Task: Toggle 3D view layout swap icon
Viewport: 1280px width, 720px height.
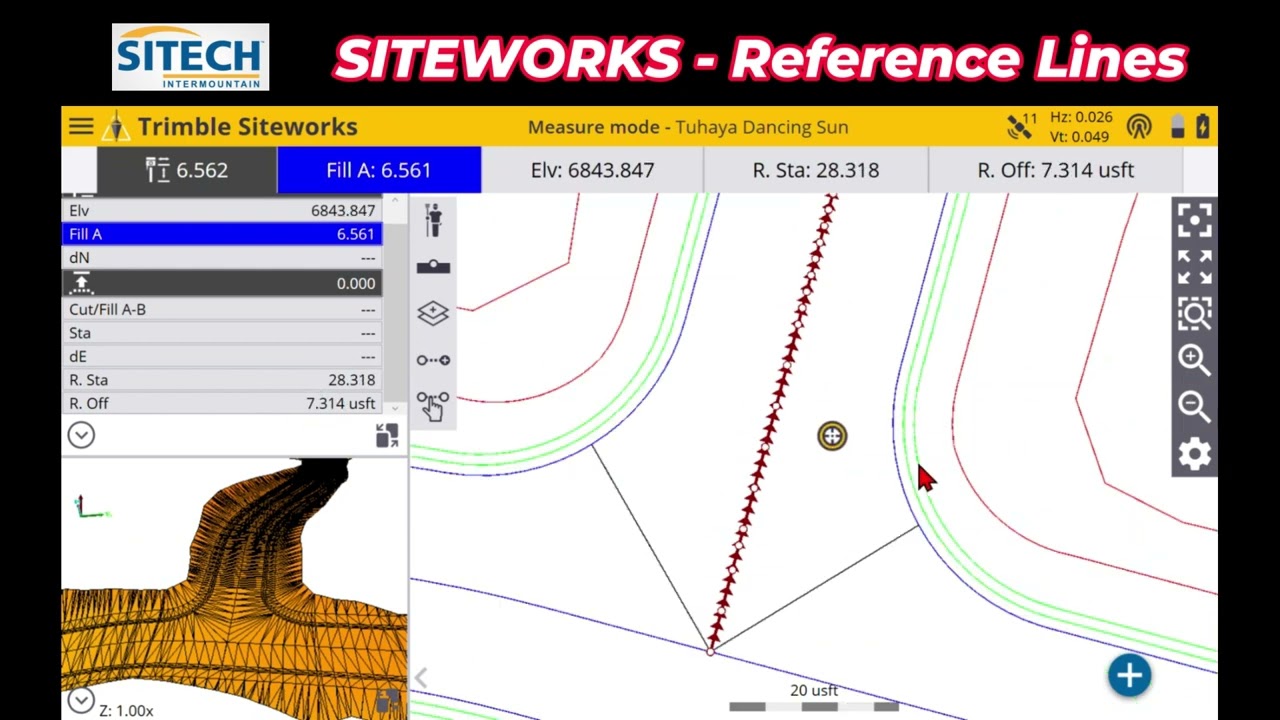Action: (387, 700)
